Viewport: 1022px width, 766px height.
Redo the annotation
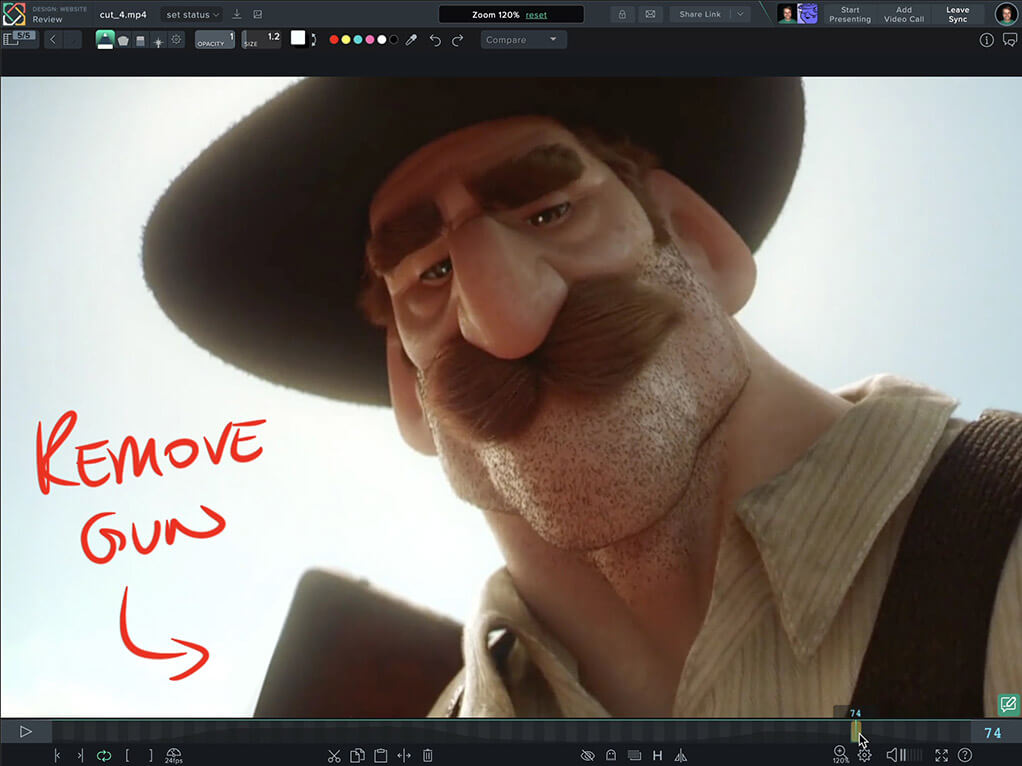pyautogui.click(x=458, y=40)
